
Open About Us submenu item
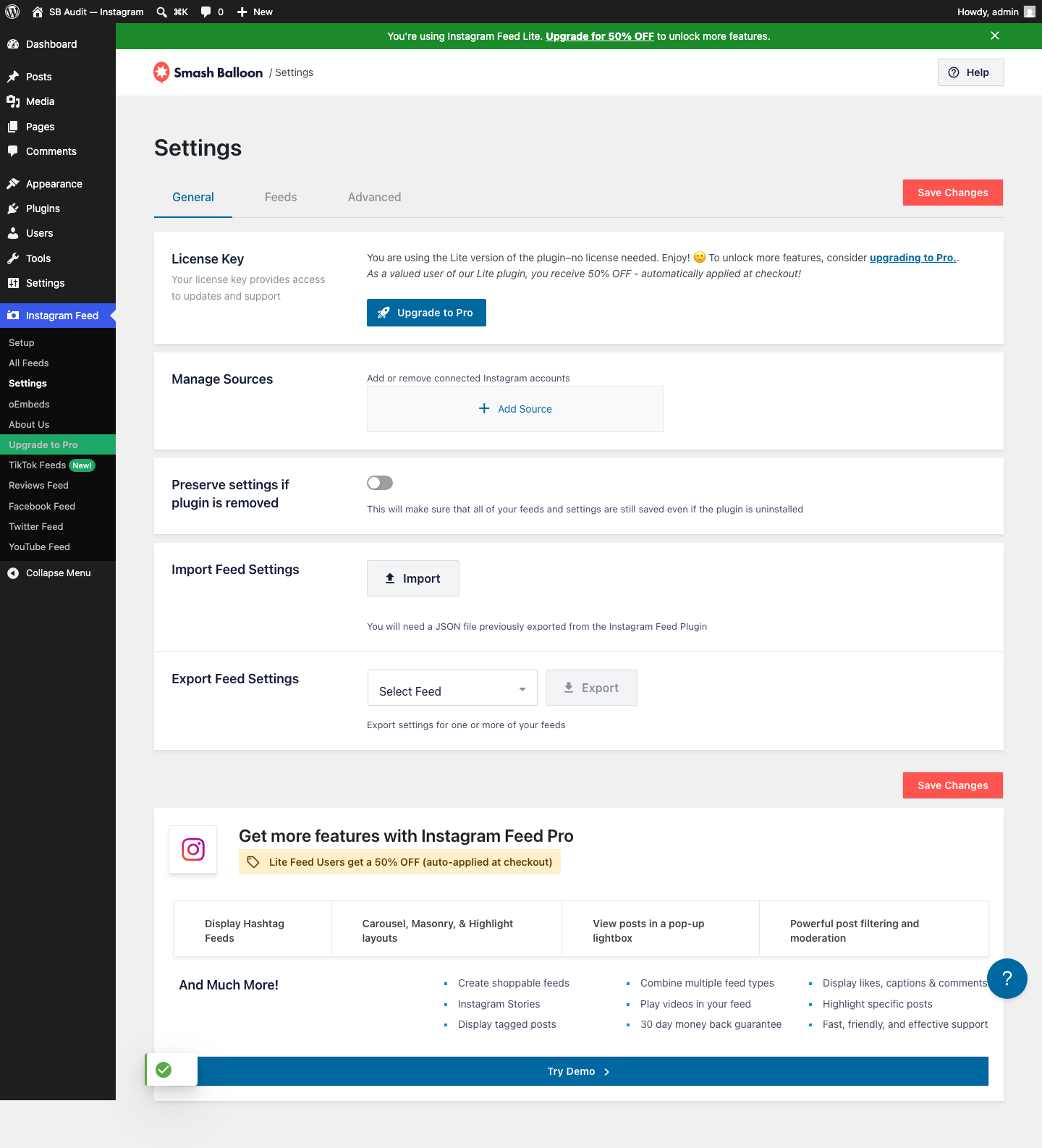(x=29, y=425)
